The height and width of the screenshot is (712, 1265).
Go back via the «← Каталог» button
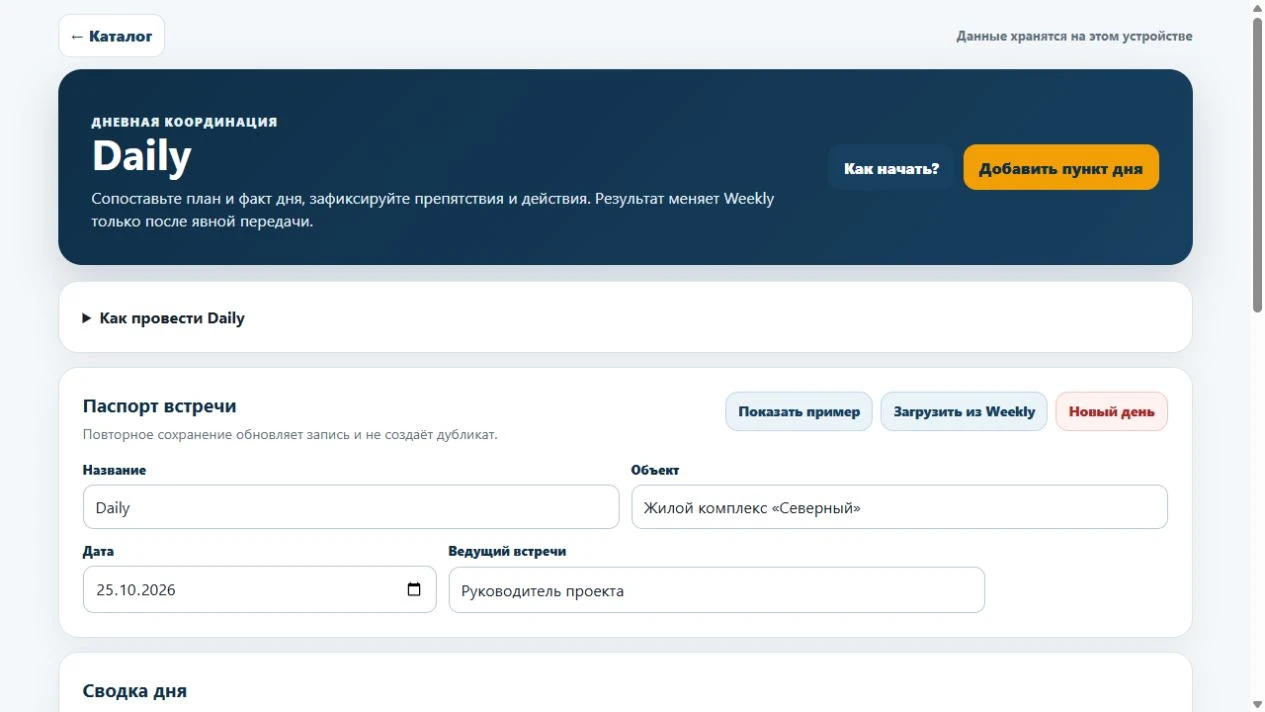point(111,36)
